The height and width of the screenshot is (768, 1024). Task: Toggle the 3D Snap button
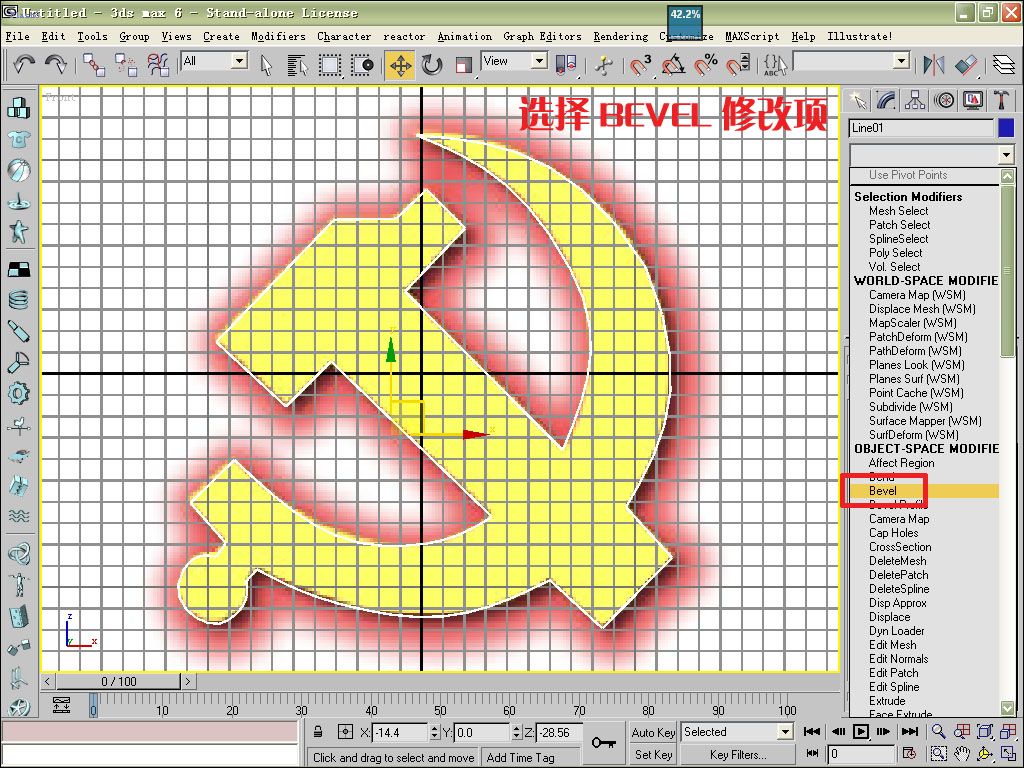[x=637, y=64]
